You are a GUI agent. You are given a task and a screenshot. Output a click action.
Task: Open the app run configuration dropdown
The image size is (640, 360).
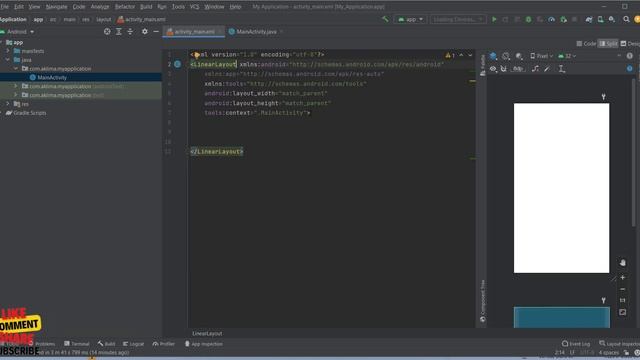point(410,19)
